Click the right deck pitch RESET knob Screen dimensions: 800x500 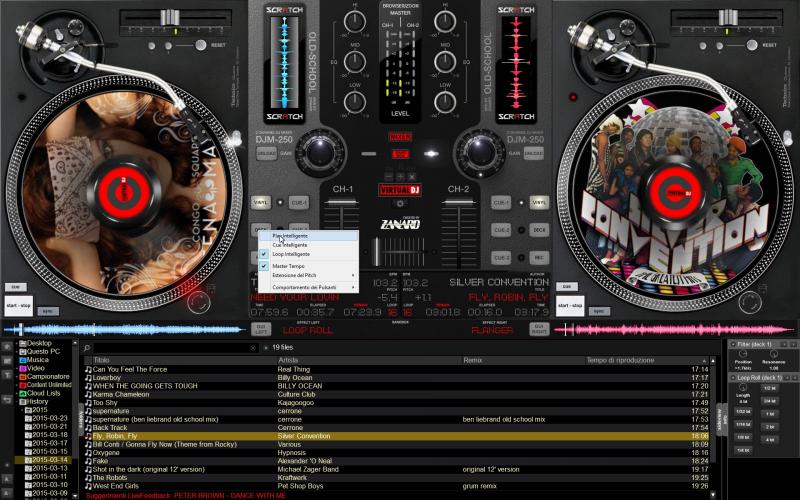[x=752, y=45]
